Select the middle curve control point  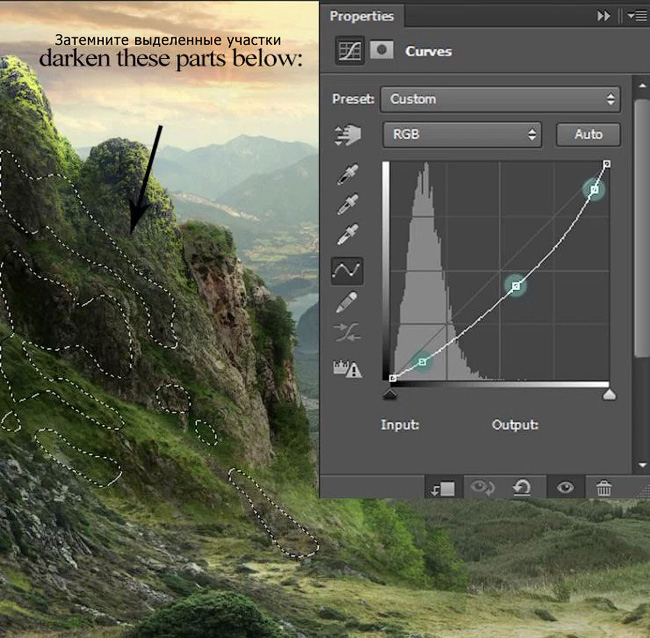click(x=516, y=286)
